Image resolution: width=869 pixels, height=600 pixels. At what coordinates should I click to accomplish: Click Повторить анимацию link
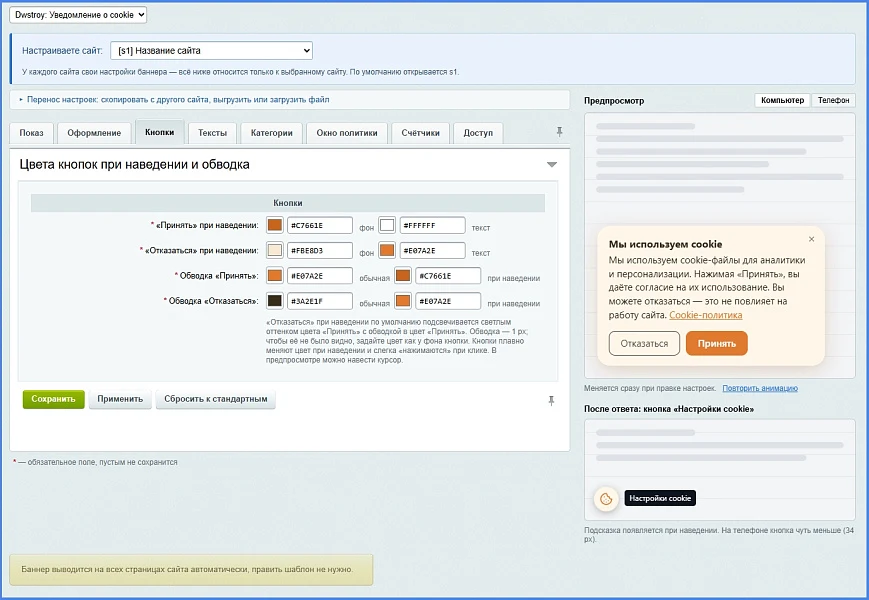[760, 388]
